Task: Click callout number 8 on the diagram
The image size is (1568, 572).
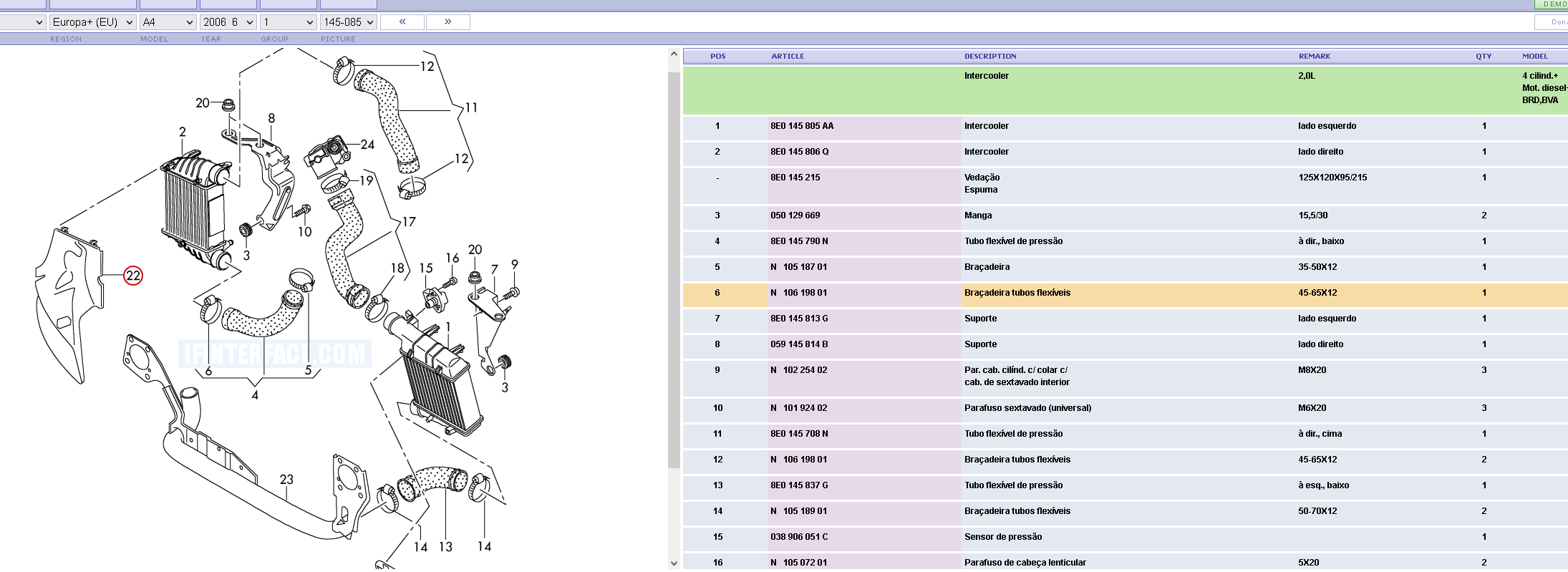Action: (x=271, y=118)
